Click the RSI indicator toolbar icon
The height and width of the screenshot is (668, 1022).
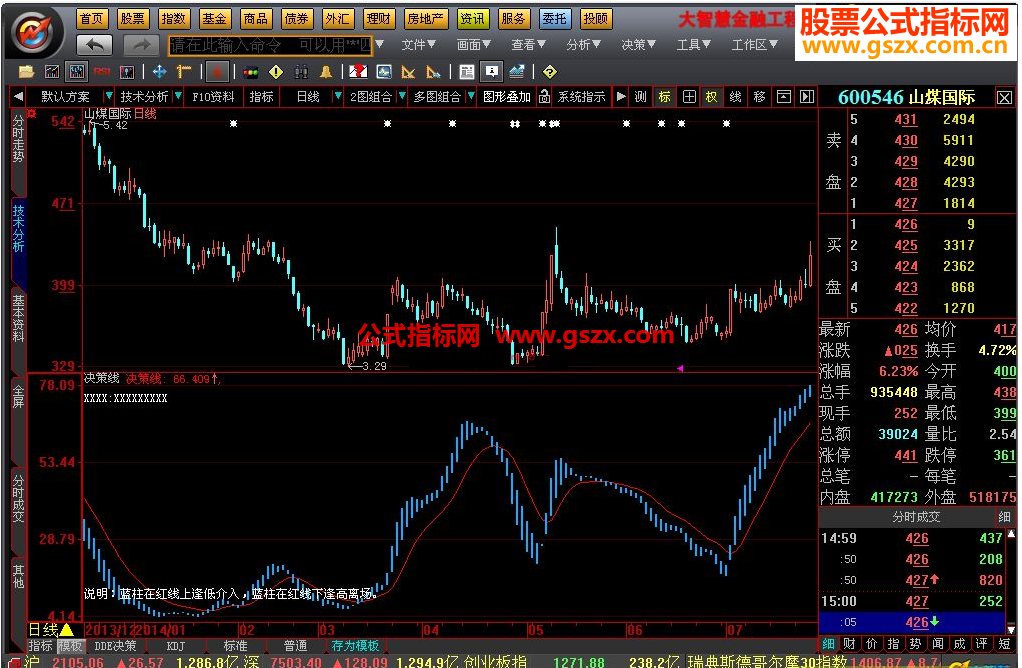102,72
